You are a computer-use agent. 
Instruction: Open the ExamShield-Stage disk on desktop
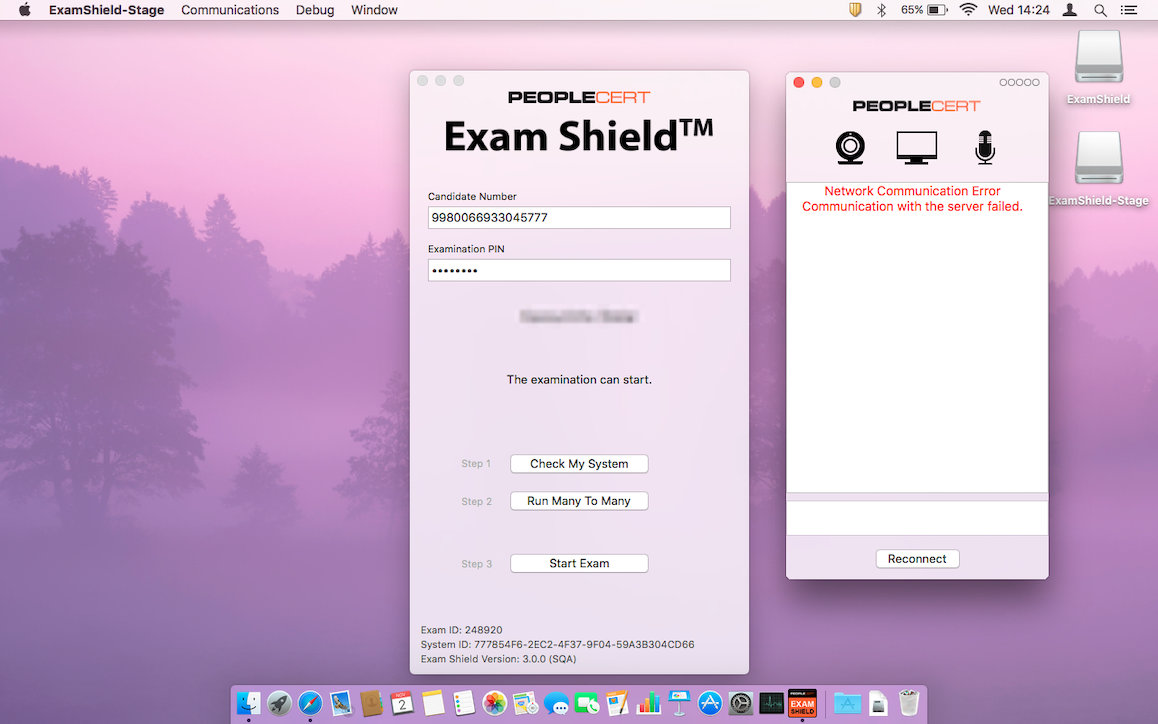[1099, 160]
